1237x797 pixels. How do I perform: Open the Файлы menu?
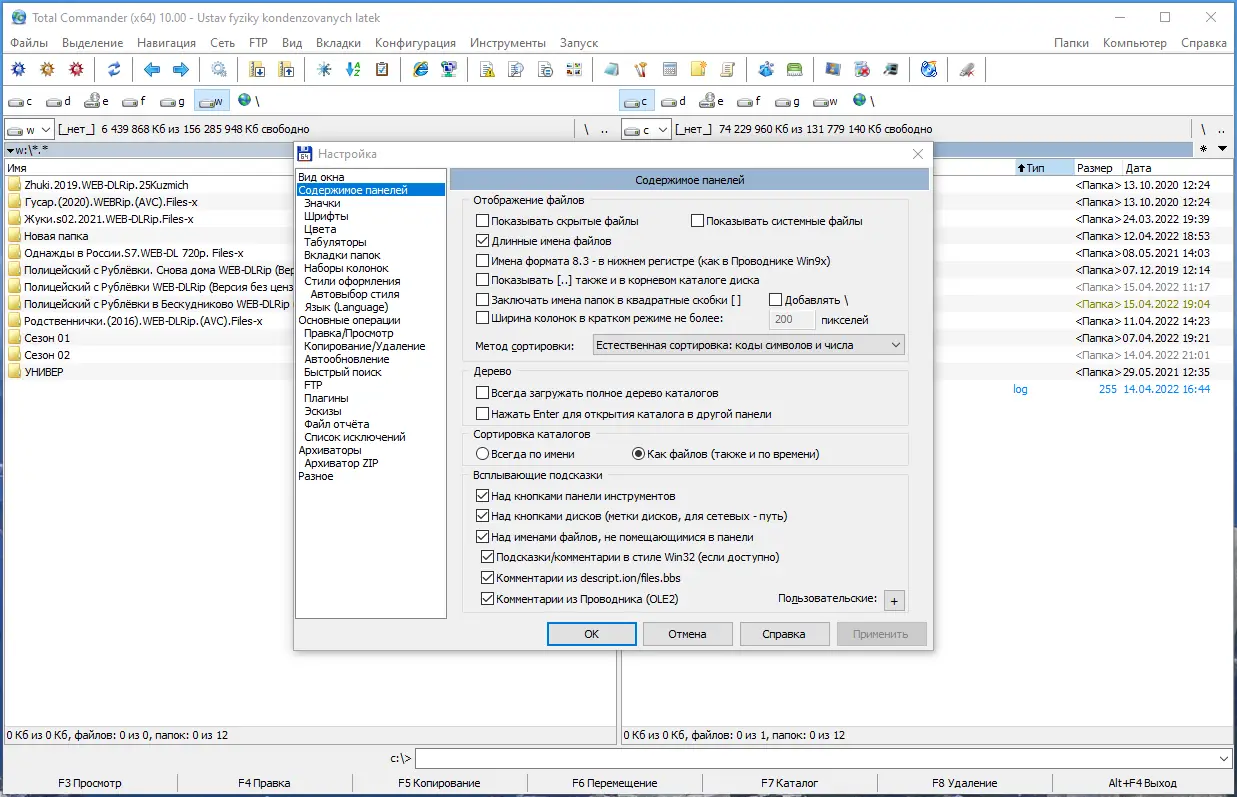29,43
